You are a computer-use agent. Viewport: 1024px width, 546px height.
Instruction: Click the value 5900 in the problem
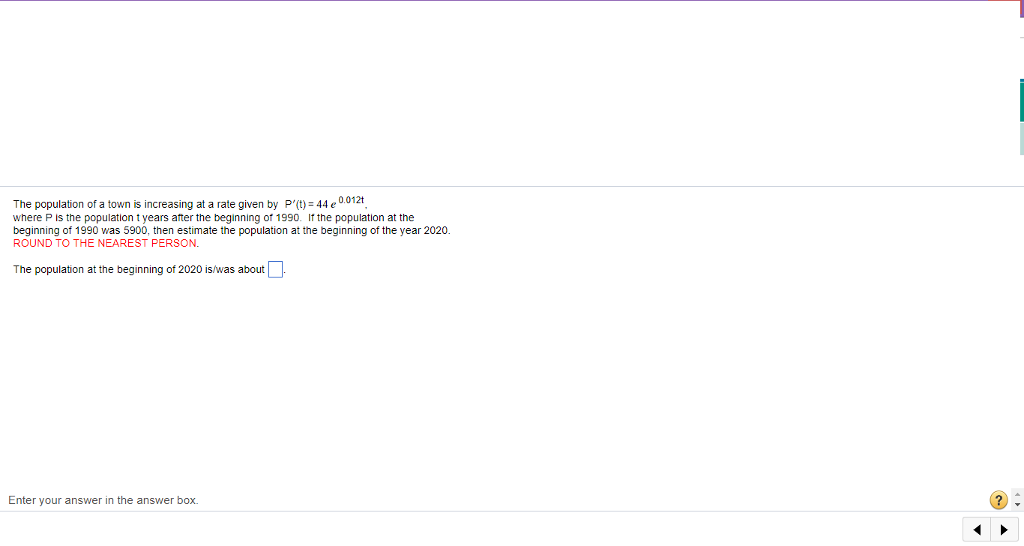(x=136, y=231)
